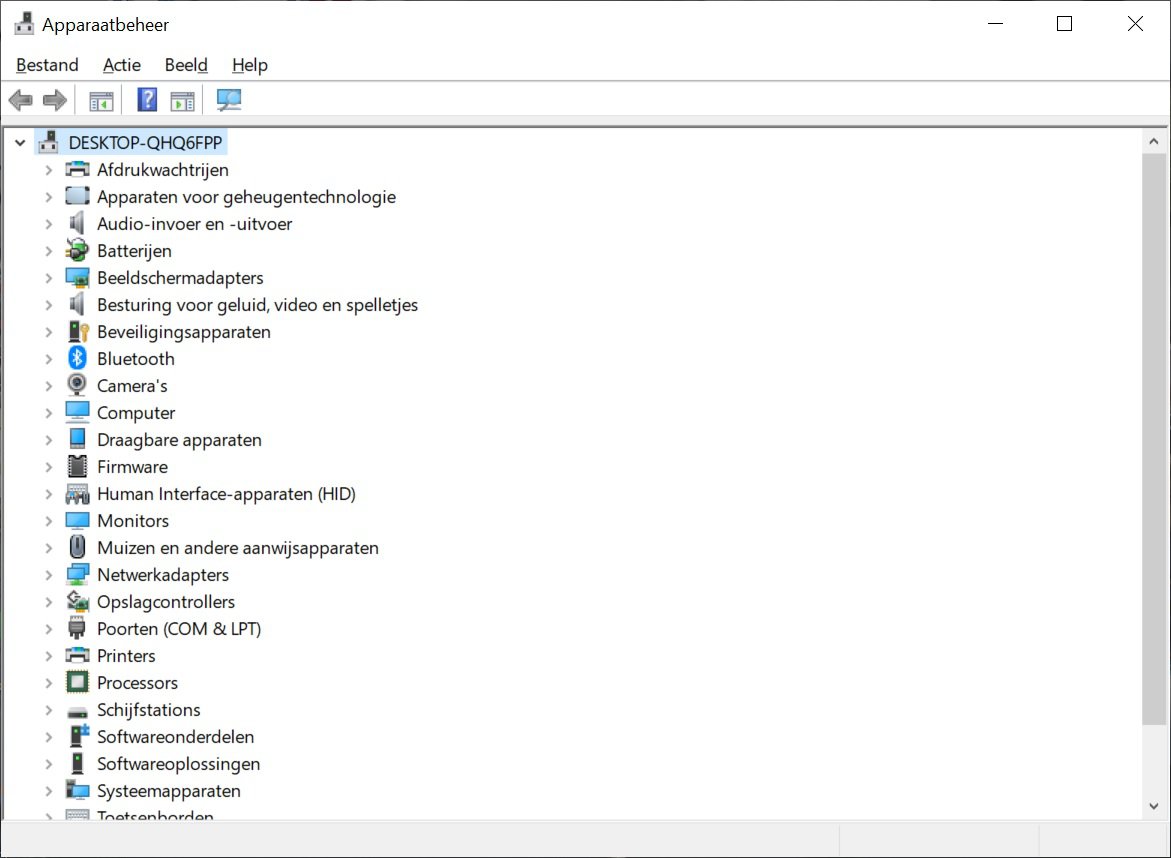This screenshot has height=858, width=1171.
Task: Expand the Netwerkadapters node
Action: coord(49,575)
